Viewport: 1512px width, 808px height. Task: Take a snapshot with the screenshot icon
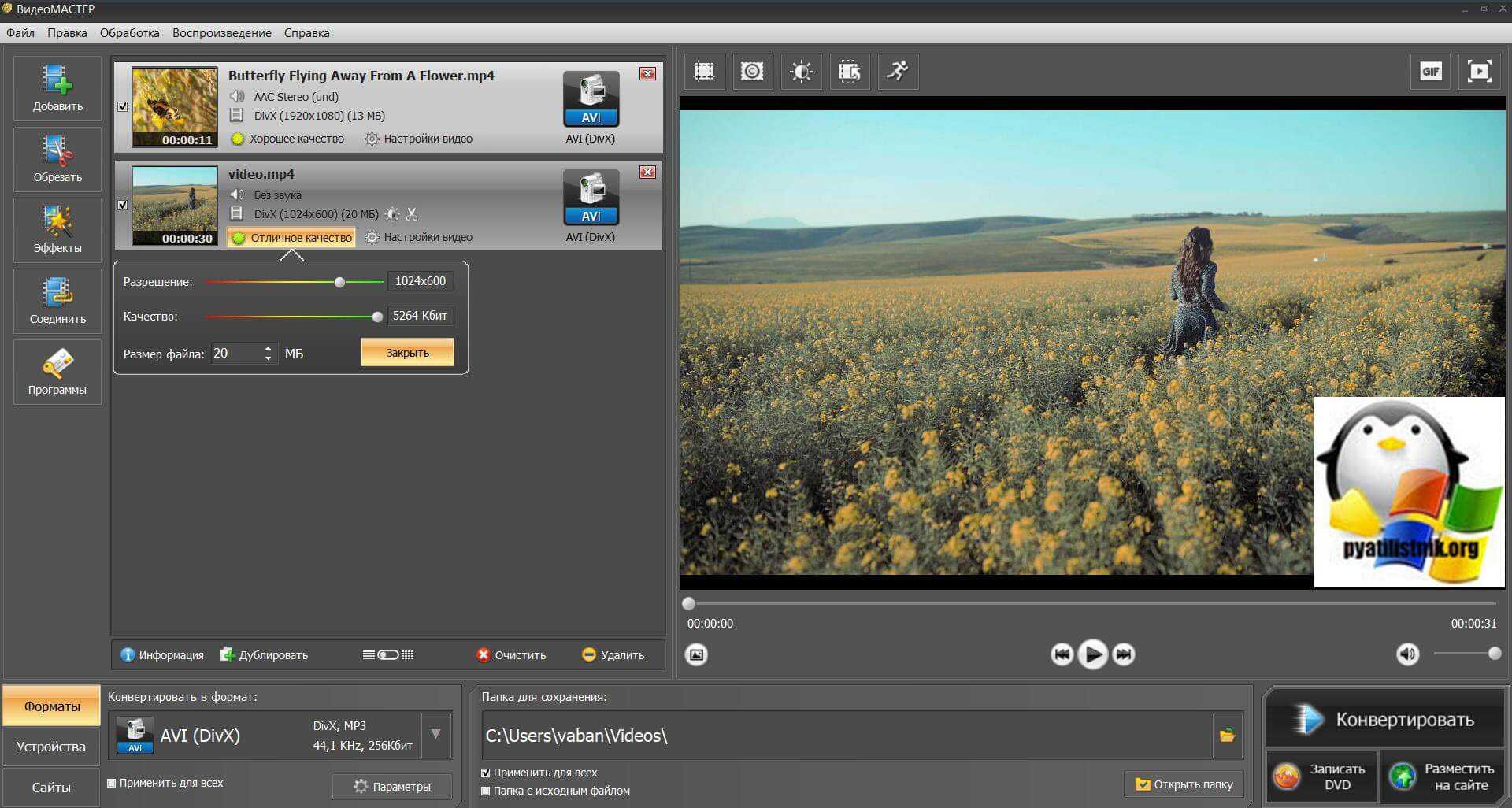tap(696, 654)
